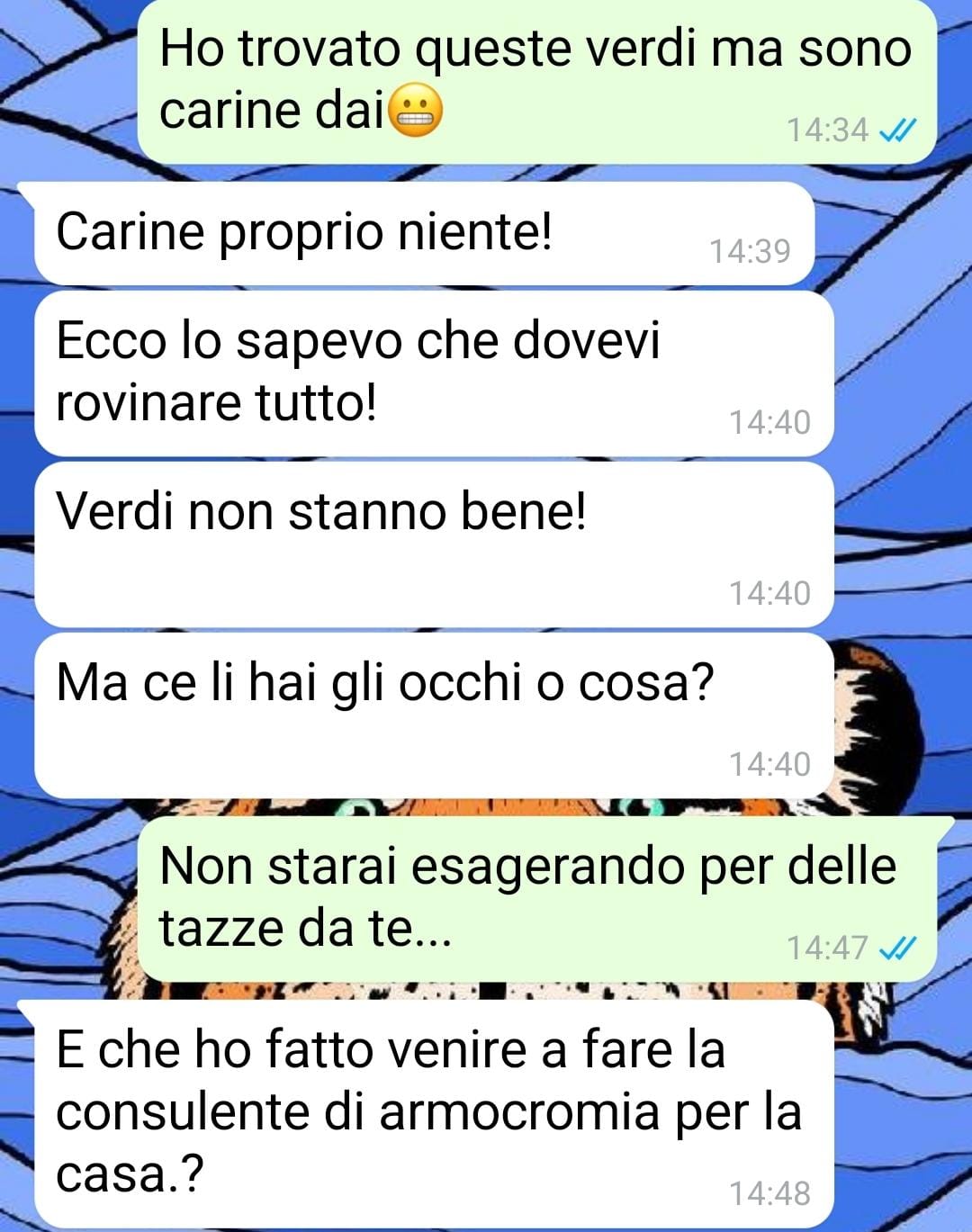The image size is (972, 1232).
Task: Select the message 'Ecco lo sapevo che dovevi rovinare tutto!'
Action: point(434,373)
